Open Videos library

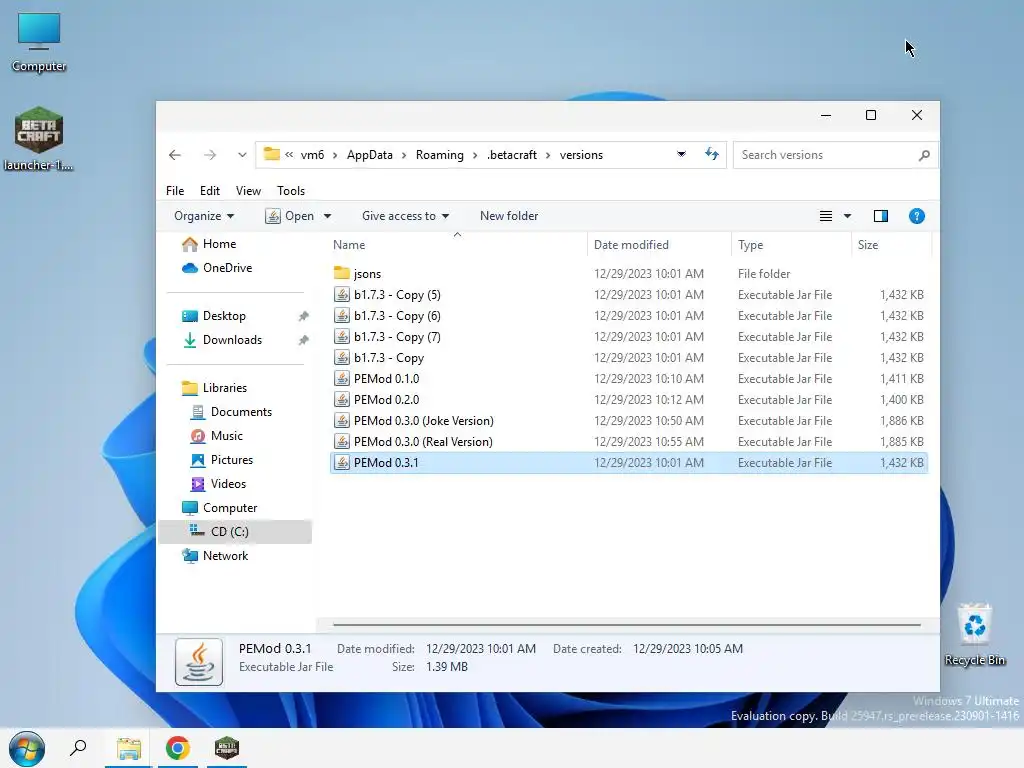(x=217, y=484)
